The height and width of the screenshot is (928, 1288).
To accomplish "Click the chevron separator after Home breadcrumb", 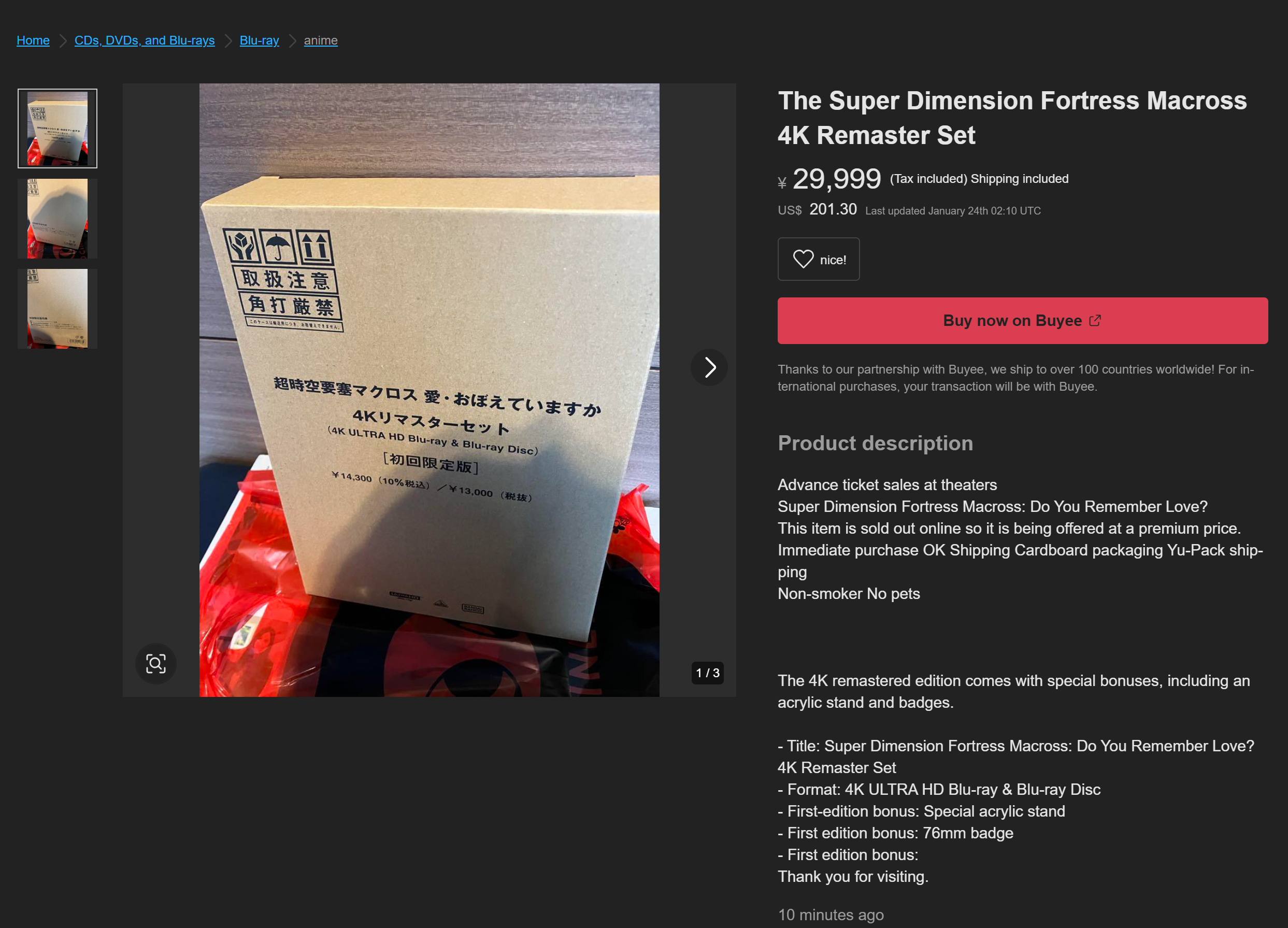I will (63, 41).
